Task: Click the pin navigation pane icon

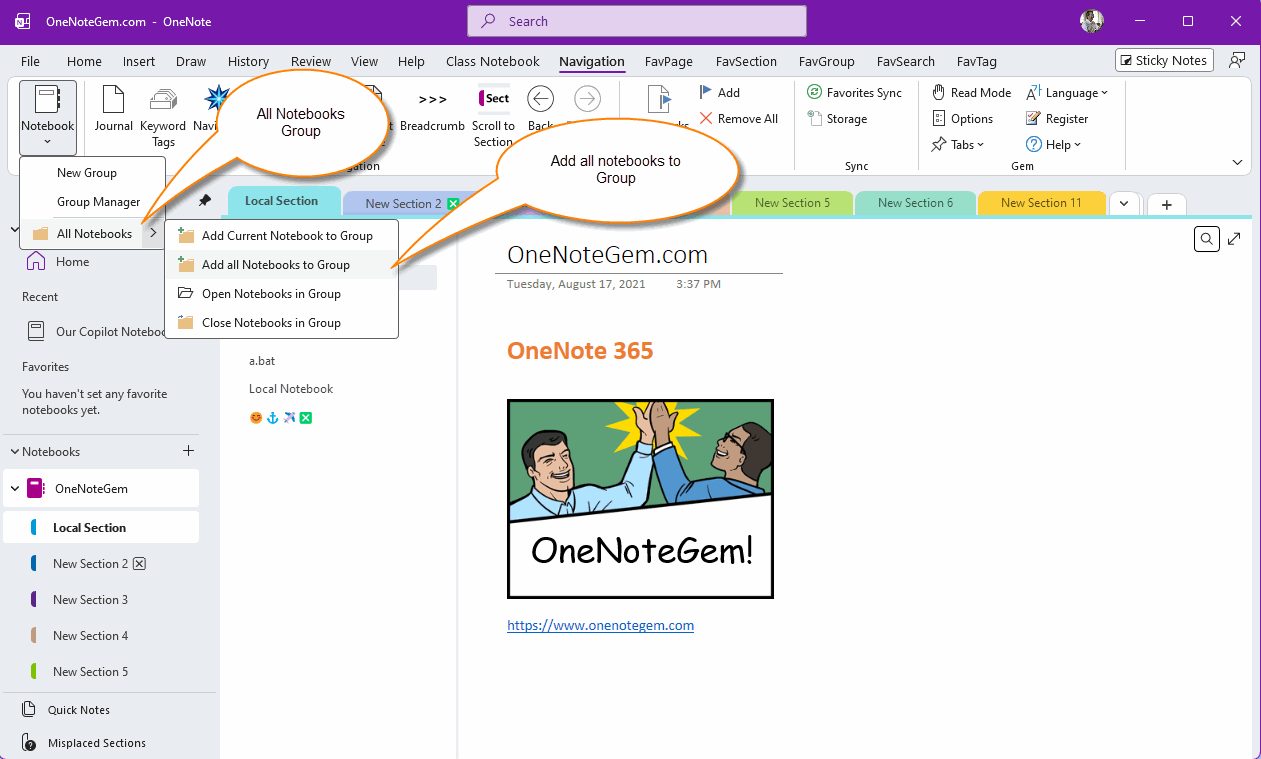Action: 205,201
